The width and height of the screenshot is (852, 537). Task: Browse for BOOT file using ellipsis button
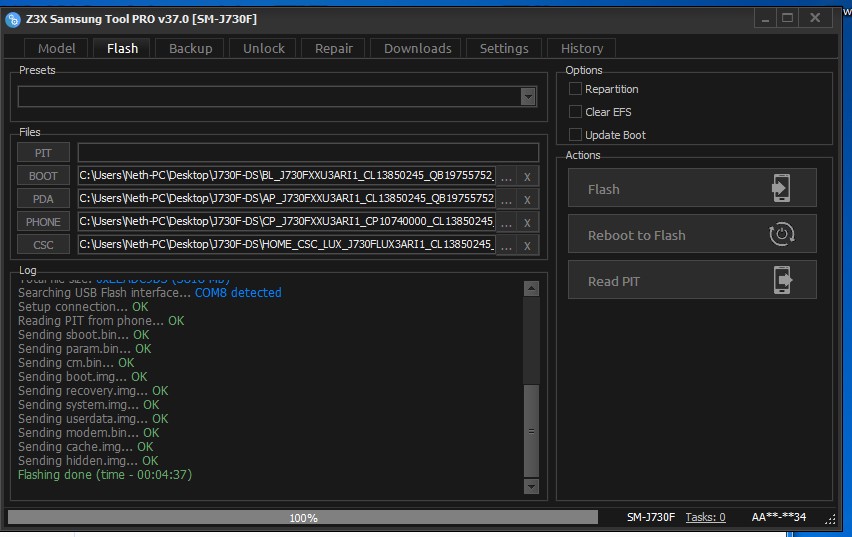[506, 177]
